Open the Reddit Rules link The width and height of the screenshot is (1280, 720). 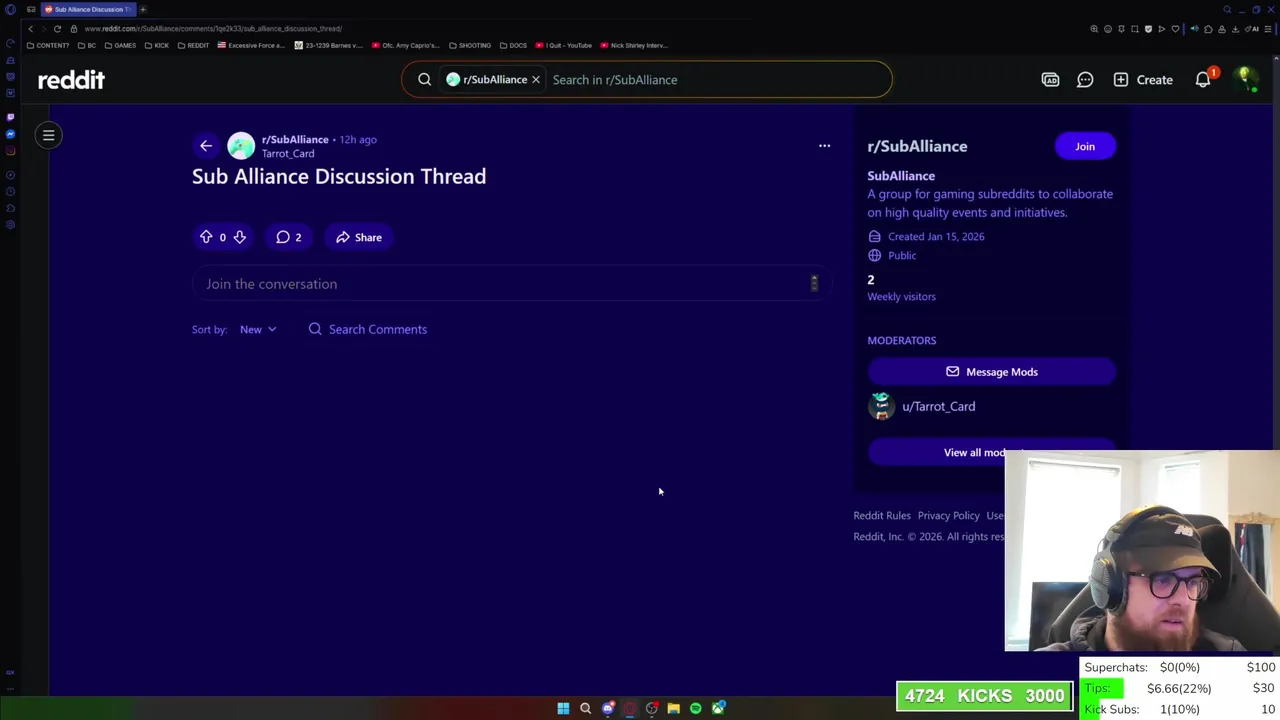click(x=882, y=516)
